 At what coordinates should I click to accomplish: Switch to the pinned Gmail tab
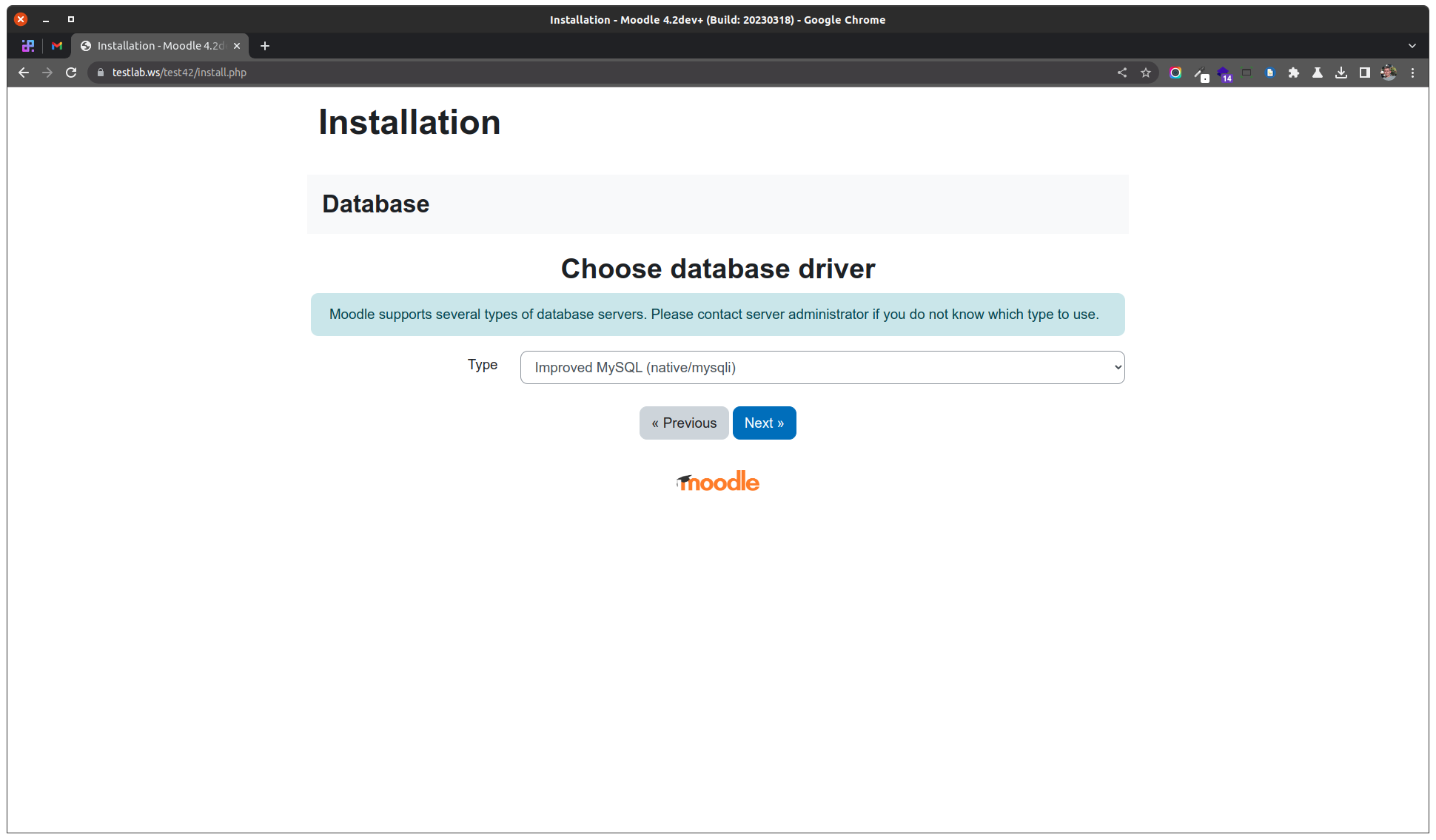(x=57, y=46)
